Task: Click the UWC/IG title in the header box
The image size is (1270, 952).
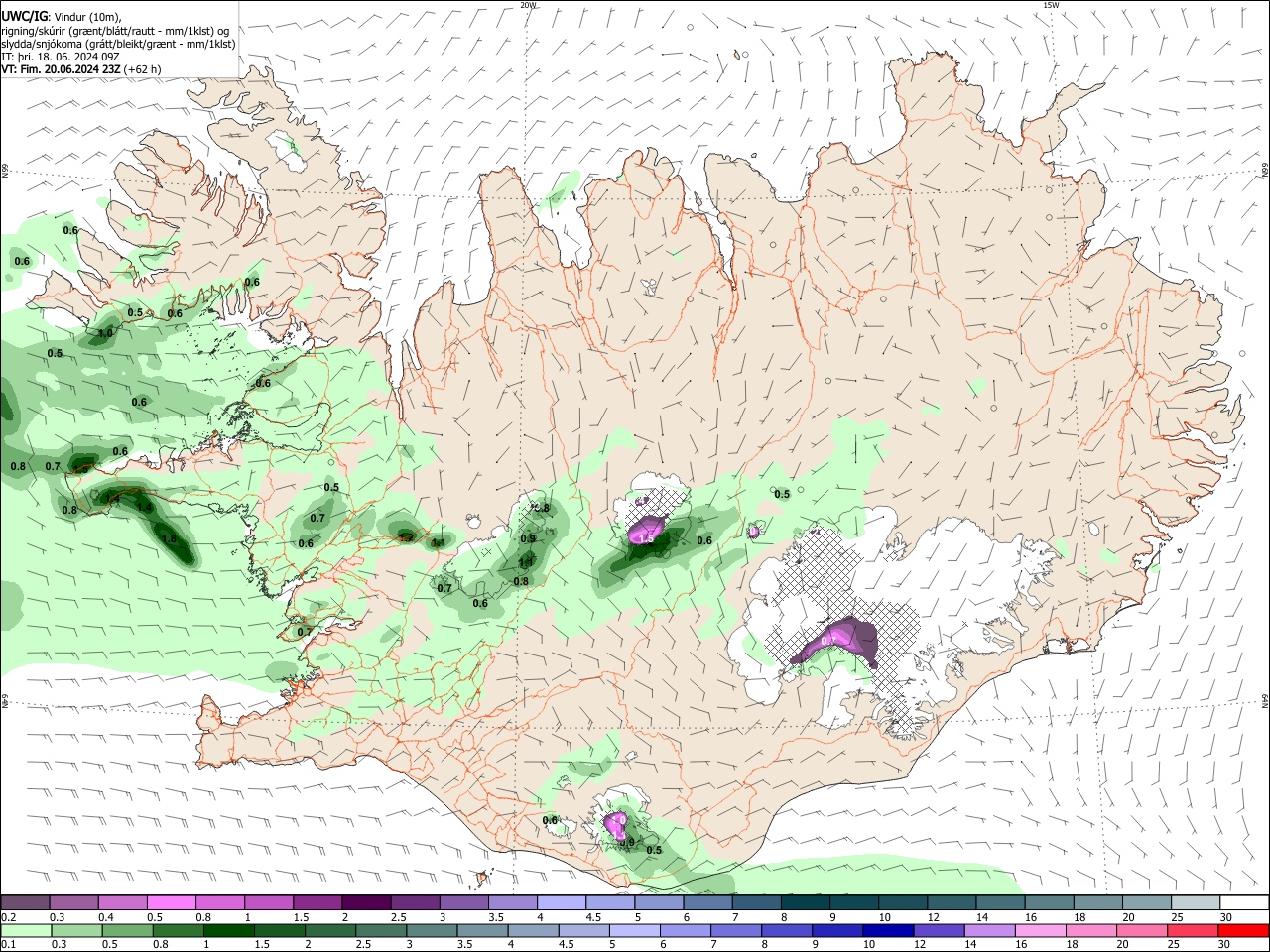Action: (23, 17)
